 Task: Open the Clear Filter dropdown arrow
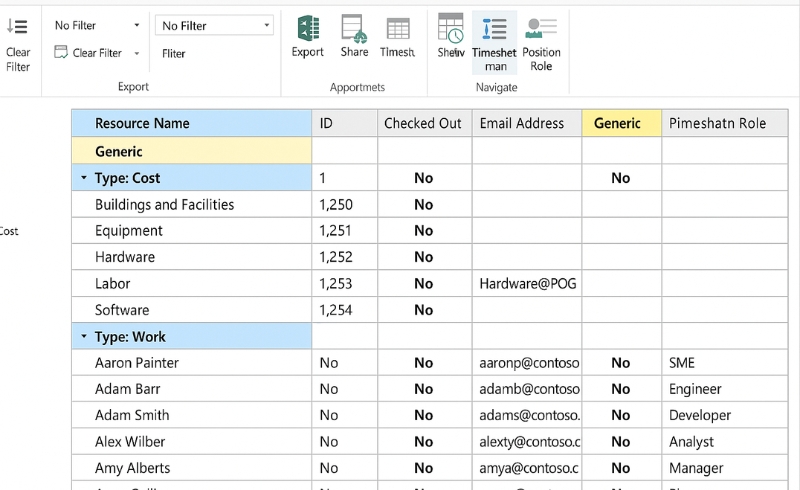point(137,54)
